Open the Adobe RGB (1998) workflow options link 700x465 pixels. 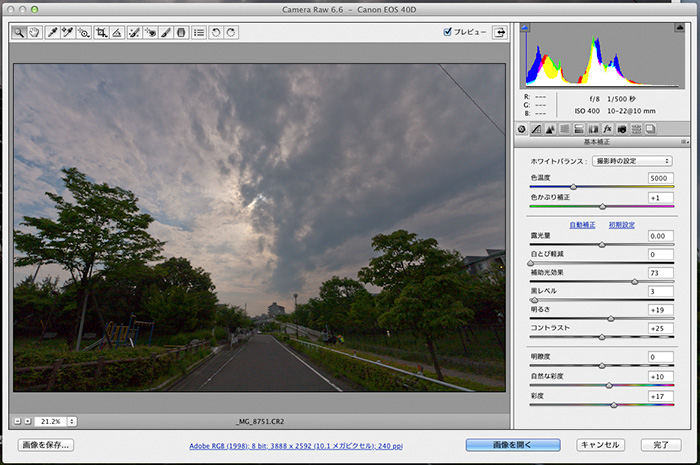296,446
